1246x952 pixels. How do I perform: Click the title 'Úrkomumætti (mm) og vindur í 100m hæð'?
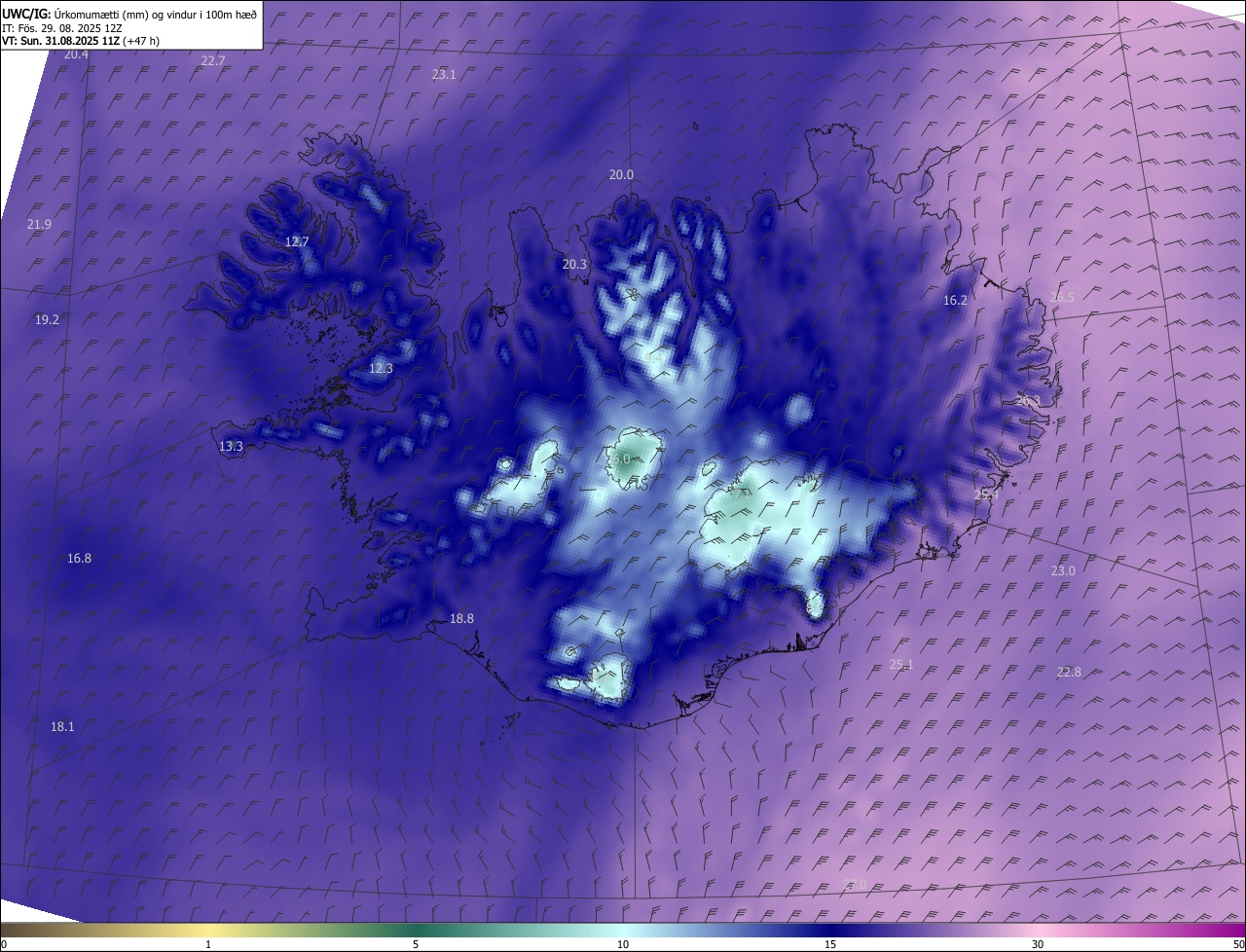pyautogui.click(x=156, y=15)
